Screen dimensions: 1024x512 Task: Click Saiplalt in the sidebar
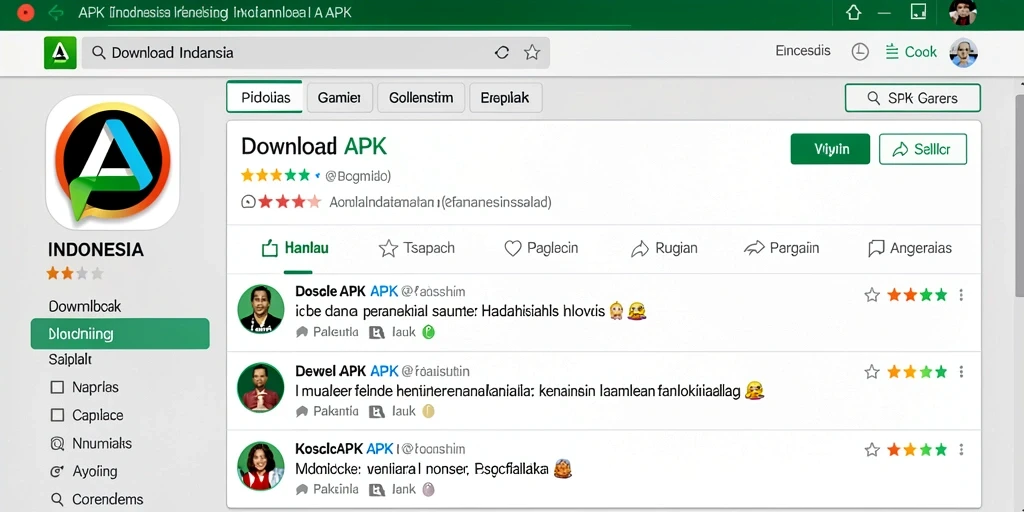[x=70, y=359]
